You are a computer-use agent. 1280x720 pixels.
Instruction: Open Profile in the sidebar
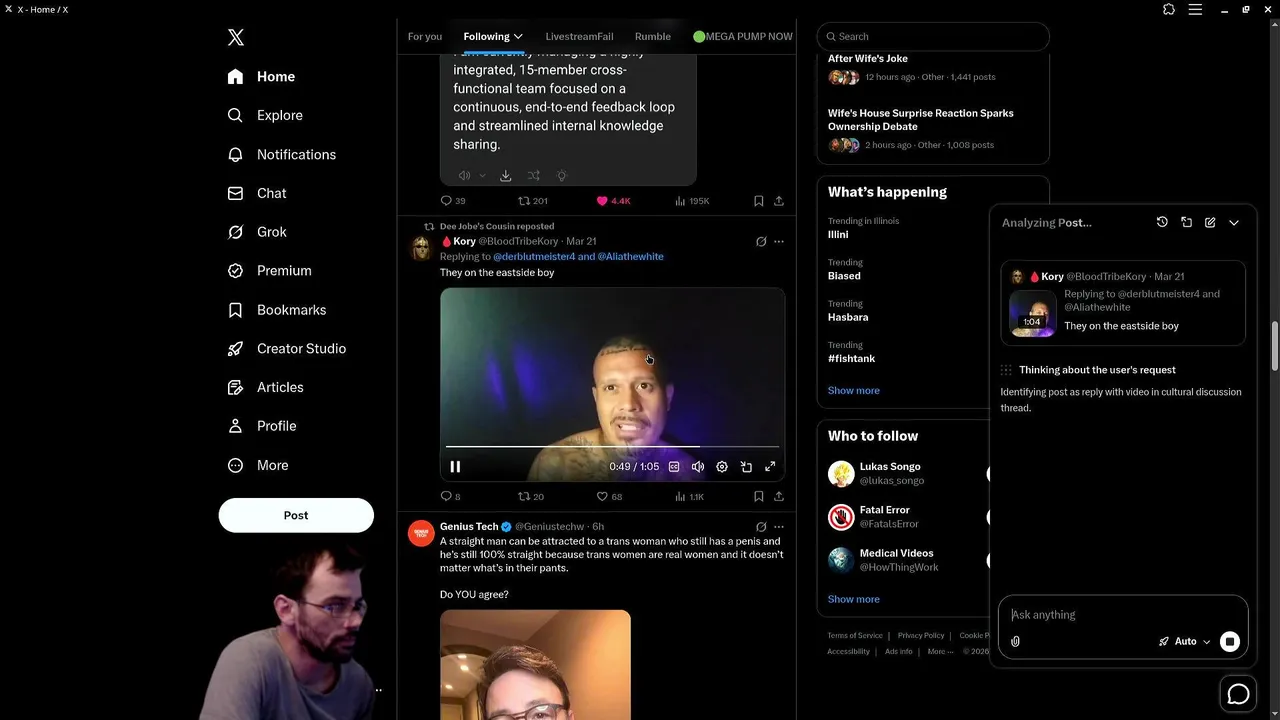(261, 426)
